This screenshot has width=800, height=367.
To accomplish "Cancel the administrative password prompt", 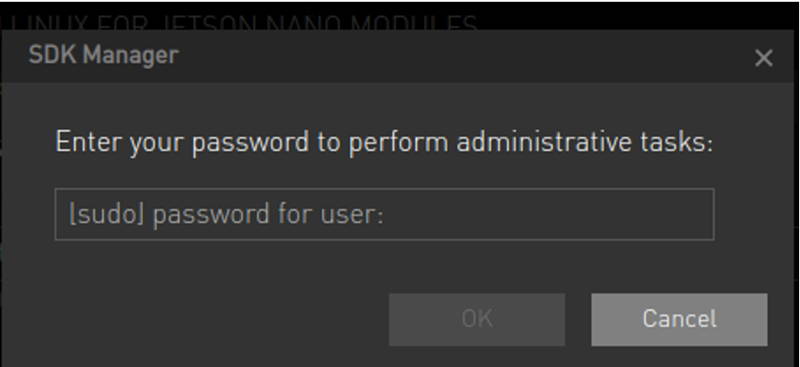I will pos(679,320).
